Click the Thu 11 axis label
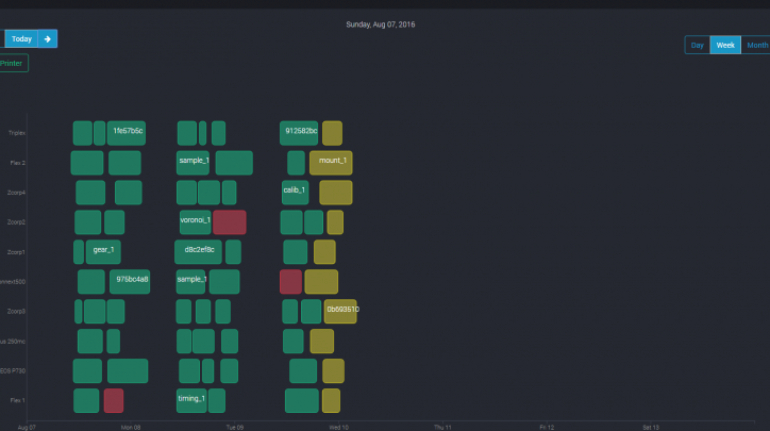The height and width of the screenshot is (431, 770). tap(442, 428)
